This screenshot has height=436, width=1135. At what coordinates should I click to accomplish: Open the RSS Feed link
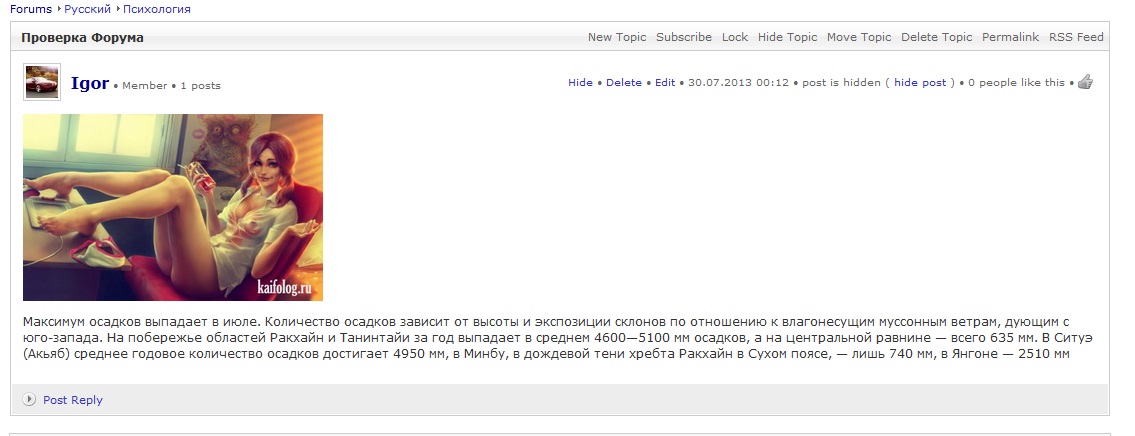1076,37
